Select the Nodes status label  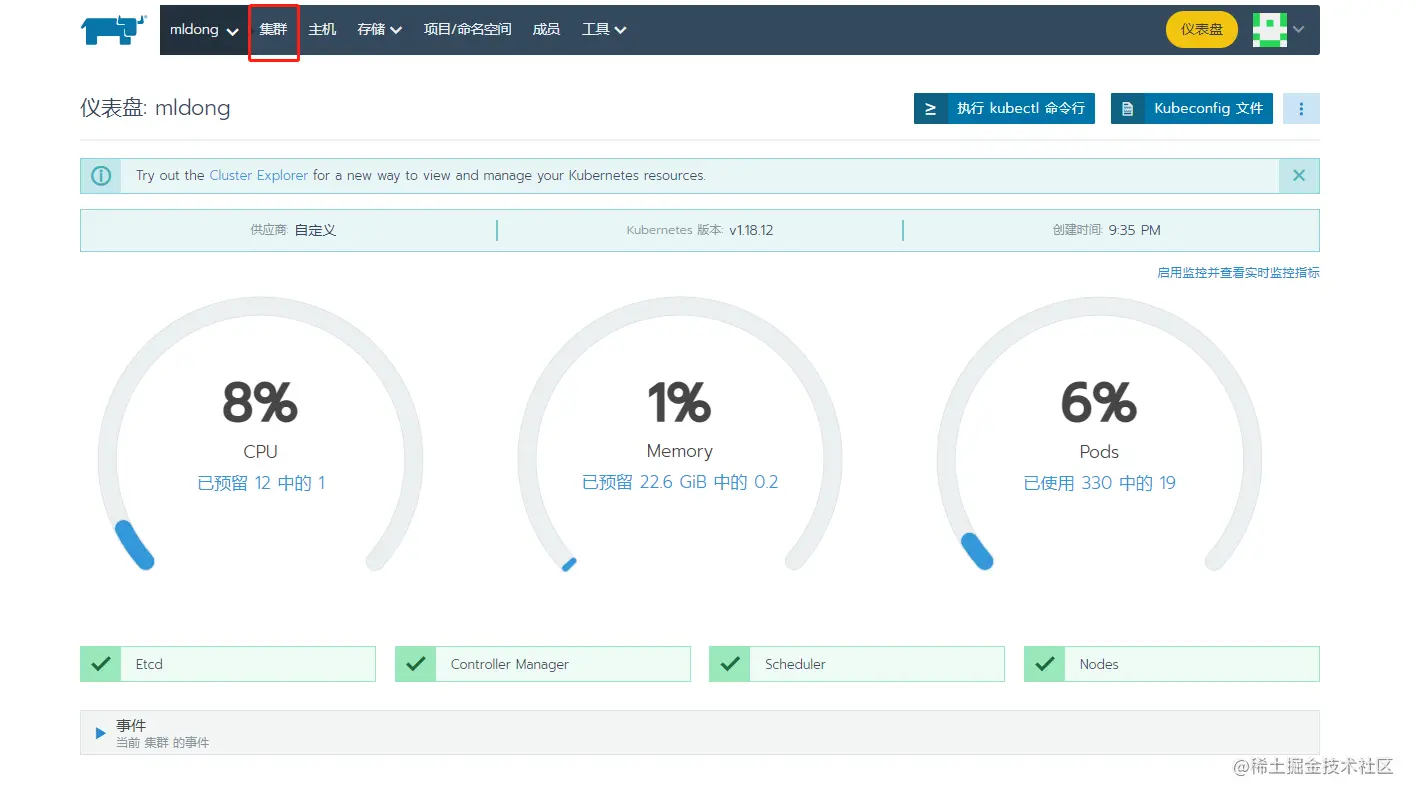1099,664
